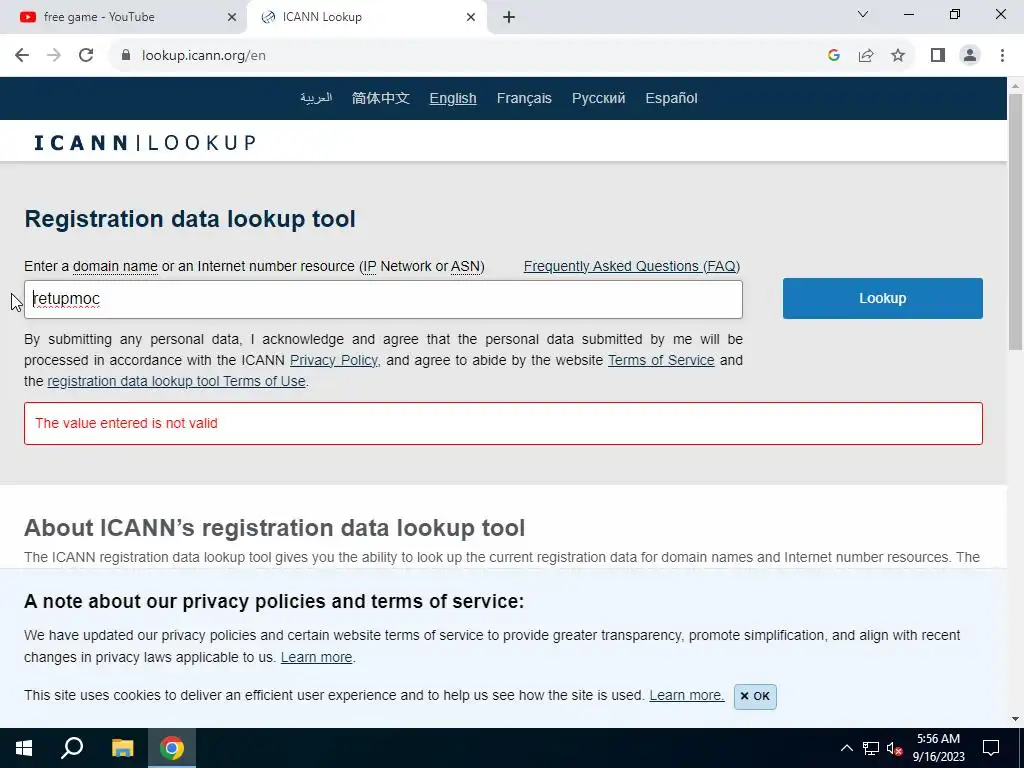
Task: Open Learn more link about privacy policies
Action: click(x=316, y=657)
